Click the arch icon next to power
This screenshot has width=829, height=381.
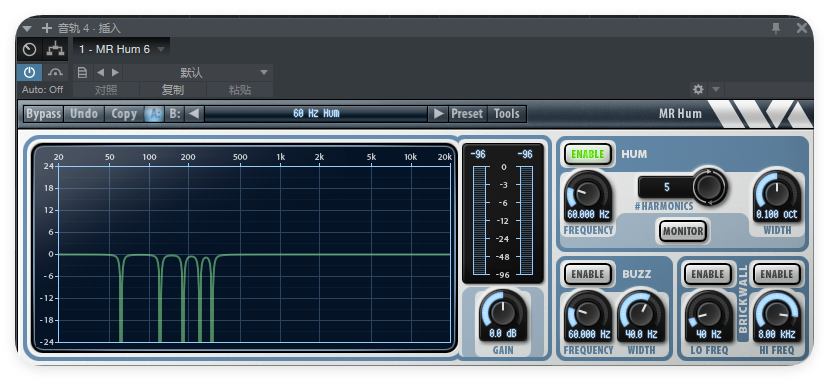click(x=55, y=72)
